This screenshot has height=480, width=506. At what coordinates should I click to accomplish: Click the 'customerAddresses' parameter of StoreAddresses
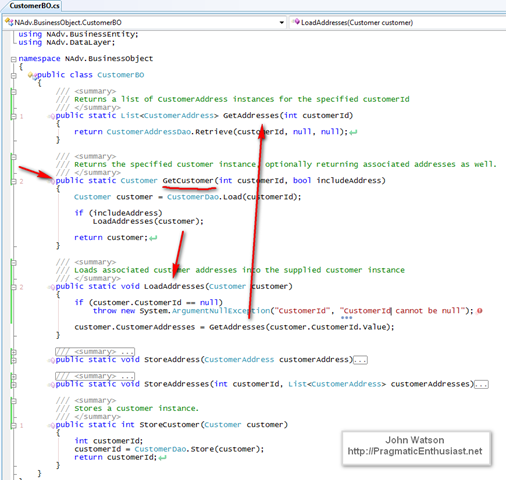tap(430, 384)
